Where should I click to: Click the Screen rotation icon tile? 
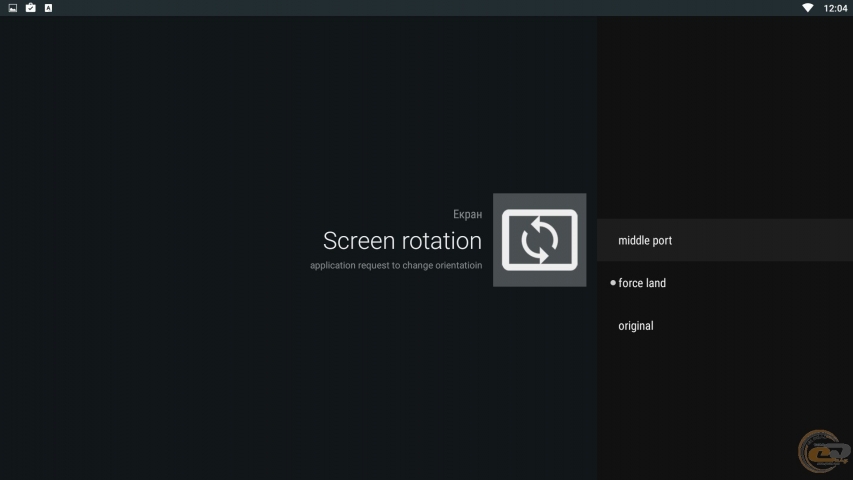point(539,240)
